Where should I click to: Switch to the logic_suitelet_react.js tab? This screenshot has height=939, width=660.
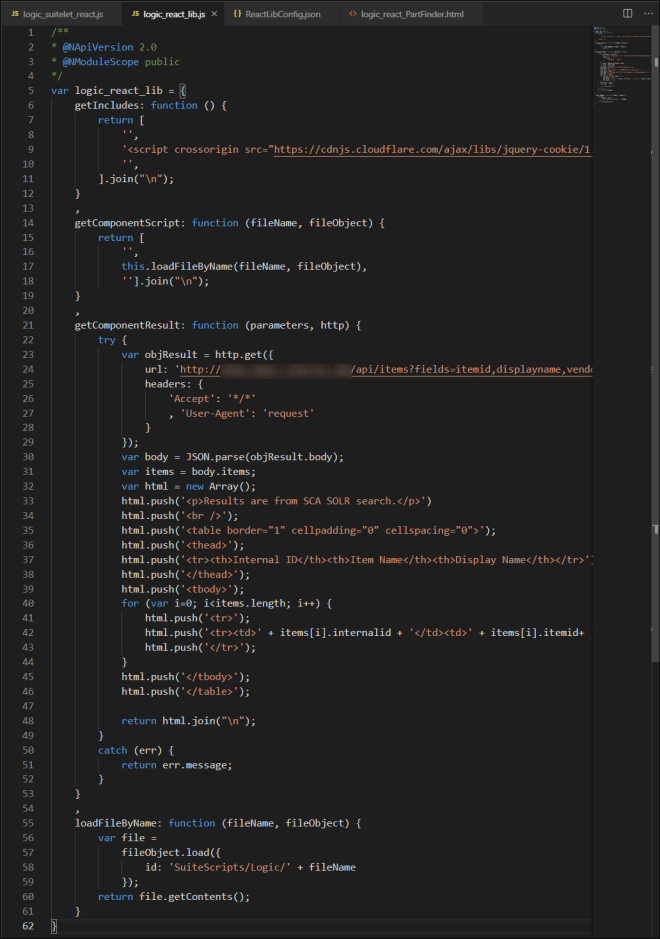pyautogui.click(x=62, y=14)
